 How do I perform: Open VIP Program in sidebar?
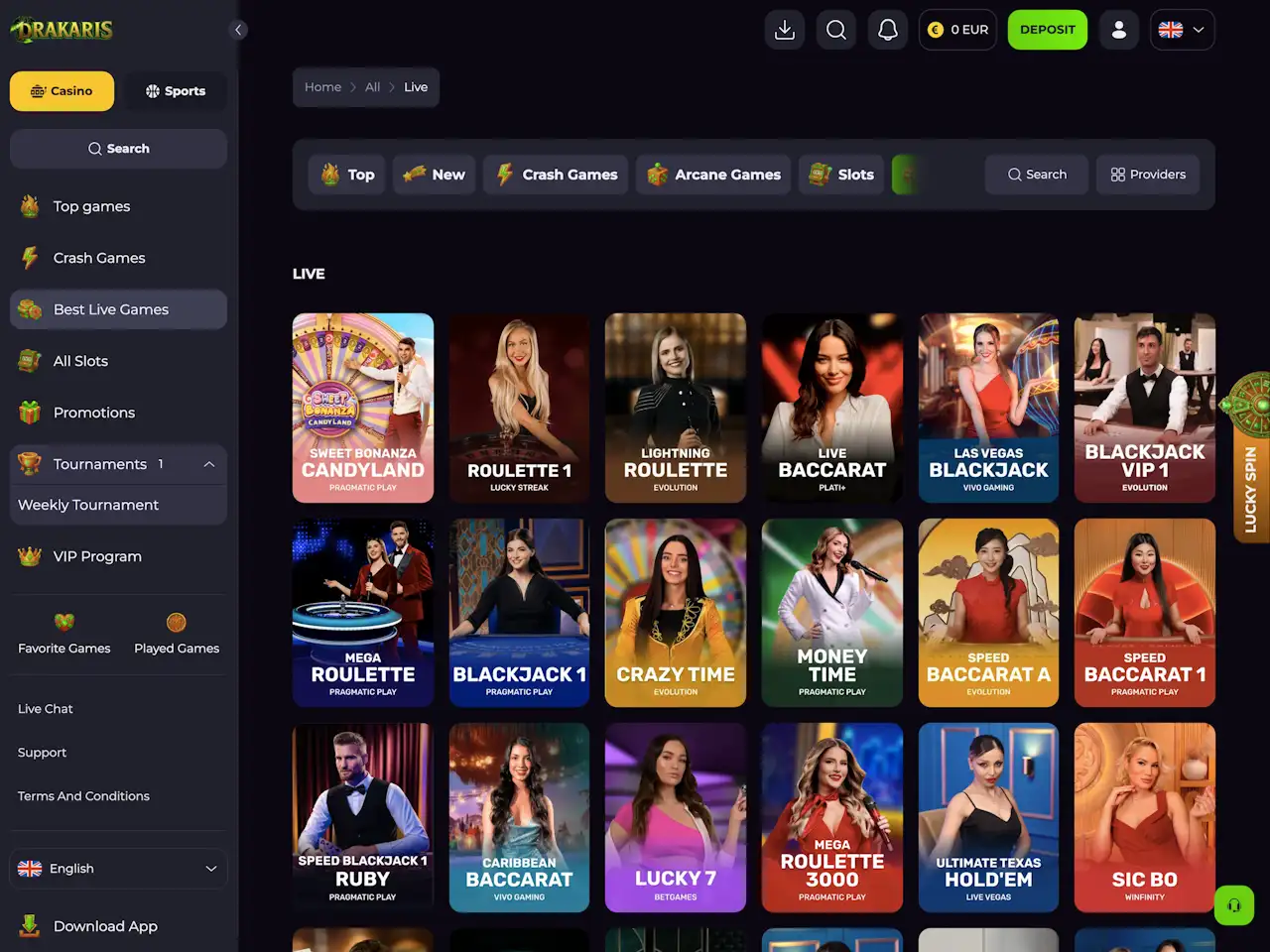click(x=118, y=556)
